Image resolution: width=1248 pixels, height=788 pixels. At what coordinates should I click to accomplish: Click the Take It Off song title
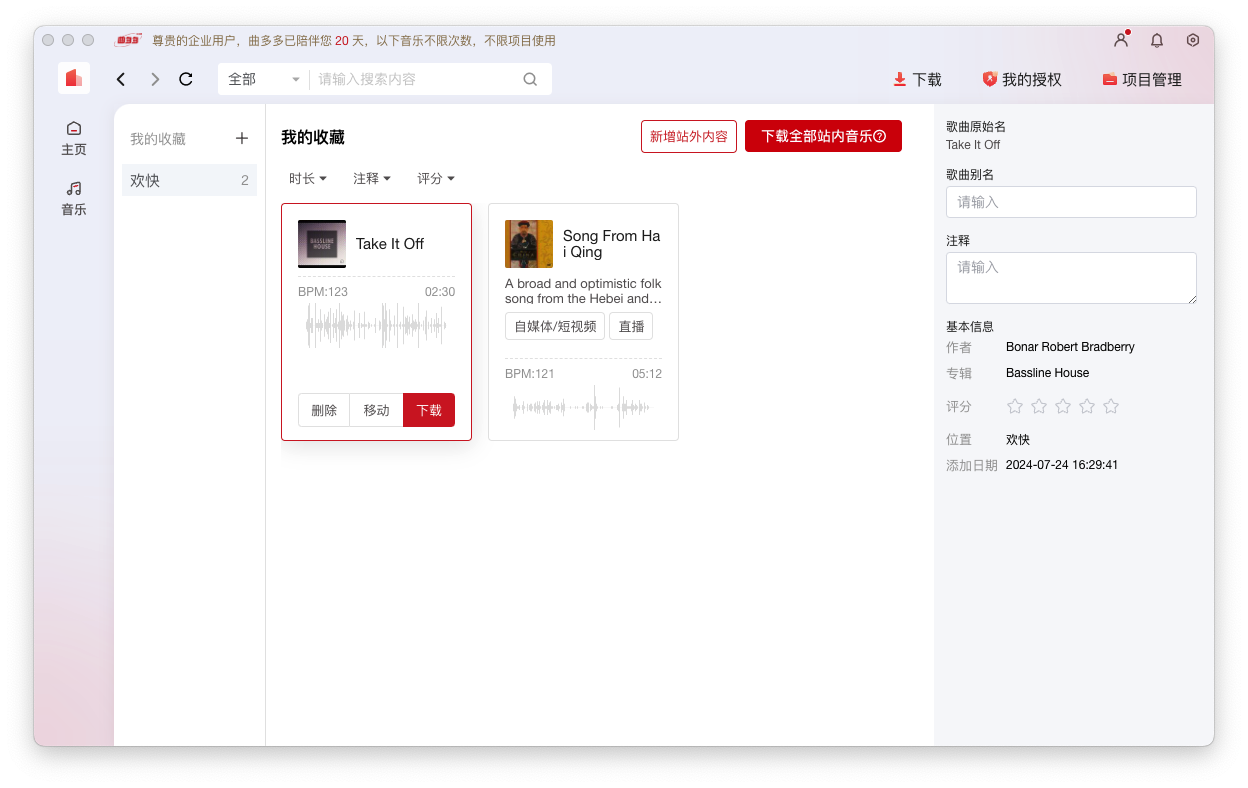tap(390, 244)
